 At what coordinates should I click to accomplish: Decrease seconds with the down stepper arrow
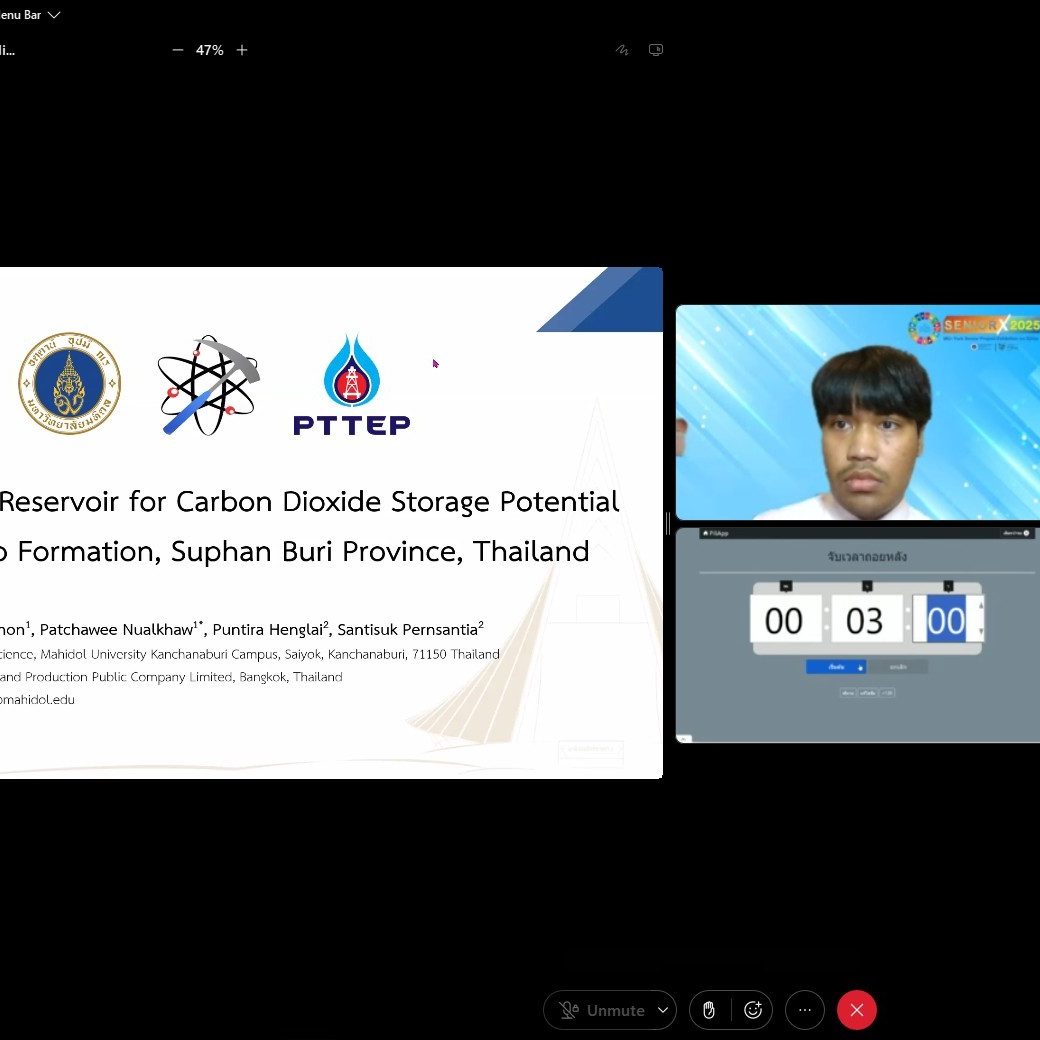point(979,631)
